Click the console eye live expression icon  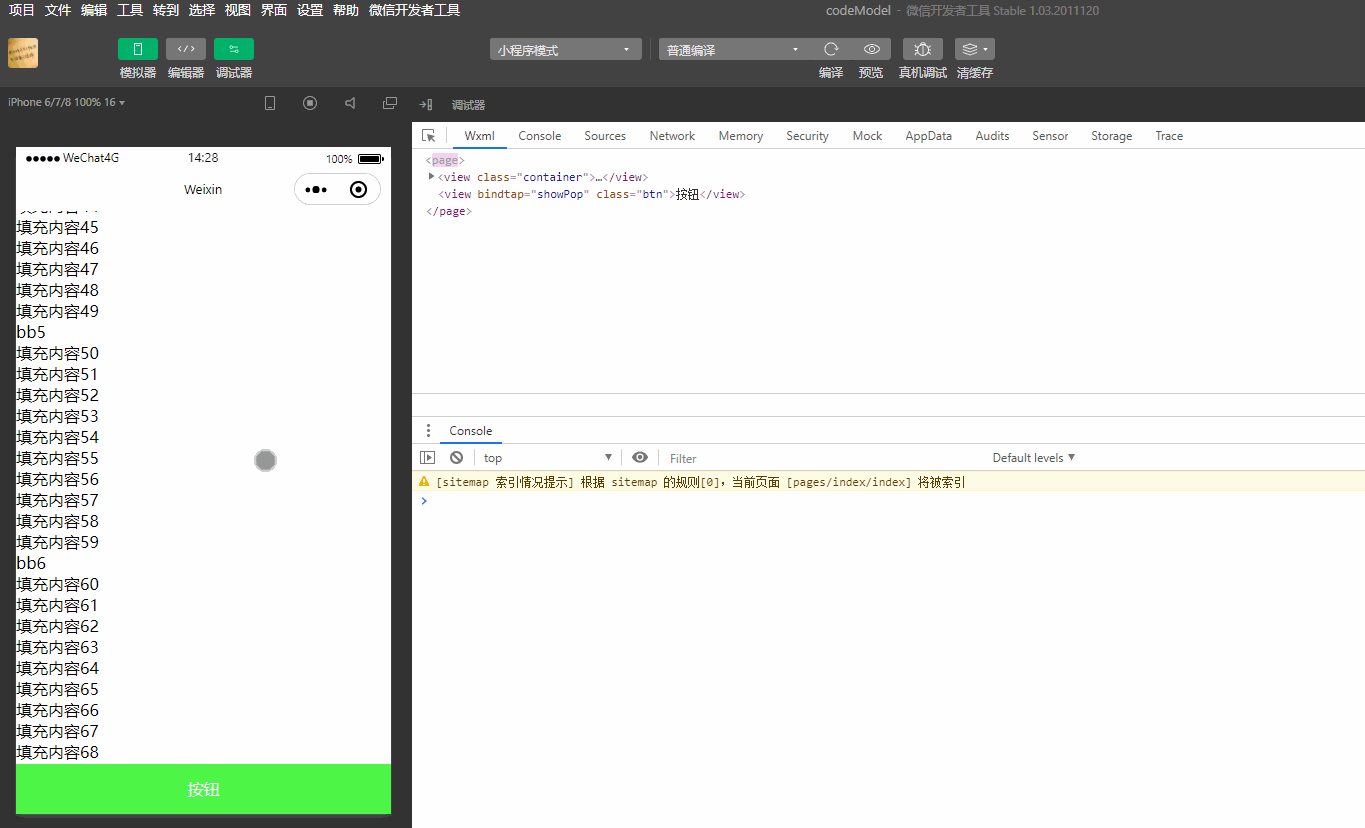(640, 457)
